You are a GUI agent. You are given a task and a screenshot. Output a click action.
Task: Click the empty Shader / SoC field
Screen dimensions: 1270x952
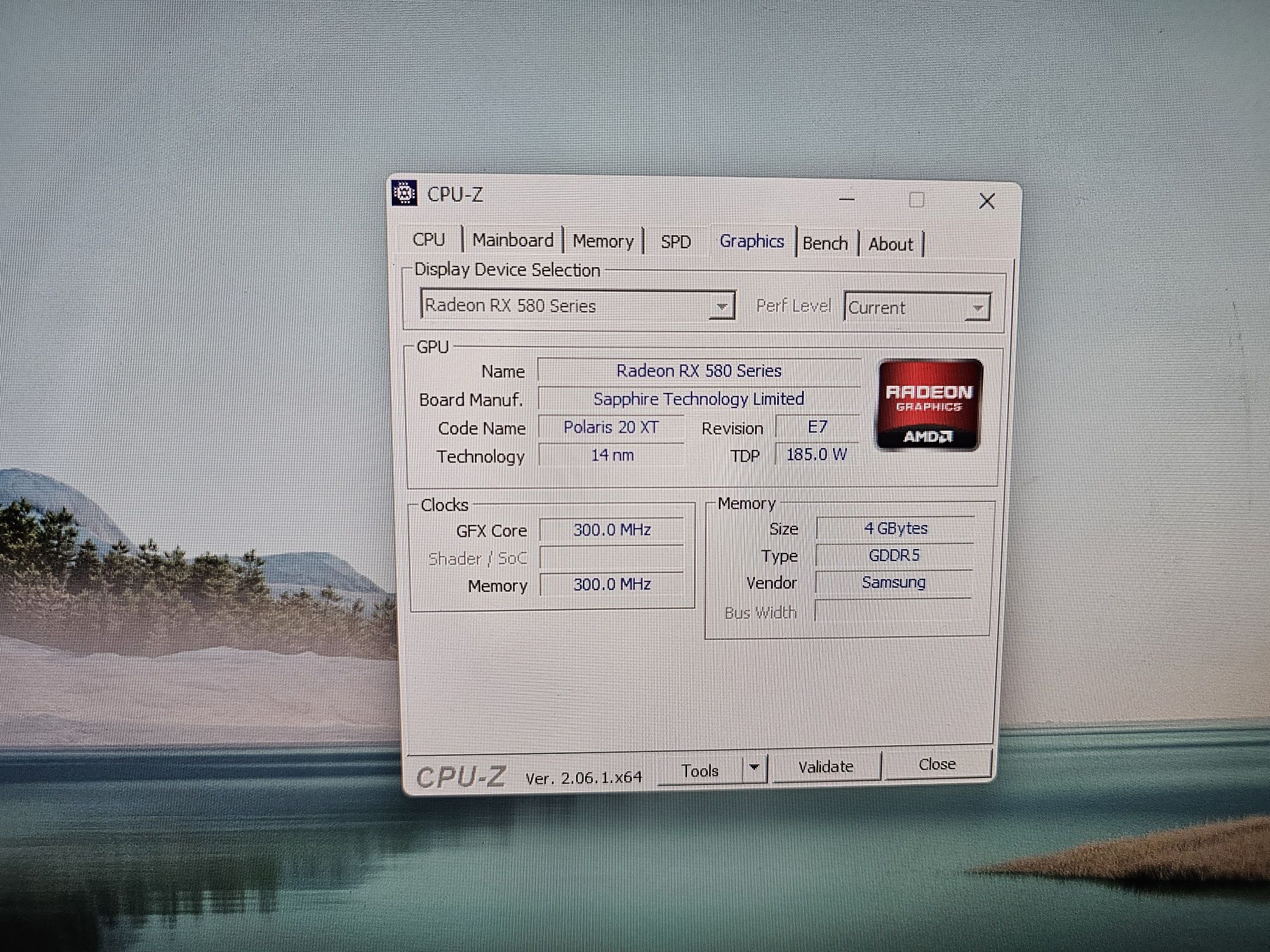coord(612,558)
